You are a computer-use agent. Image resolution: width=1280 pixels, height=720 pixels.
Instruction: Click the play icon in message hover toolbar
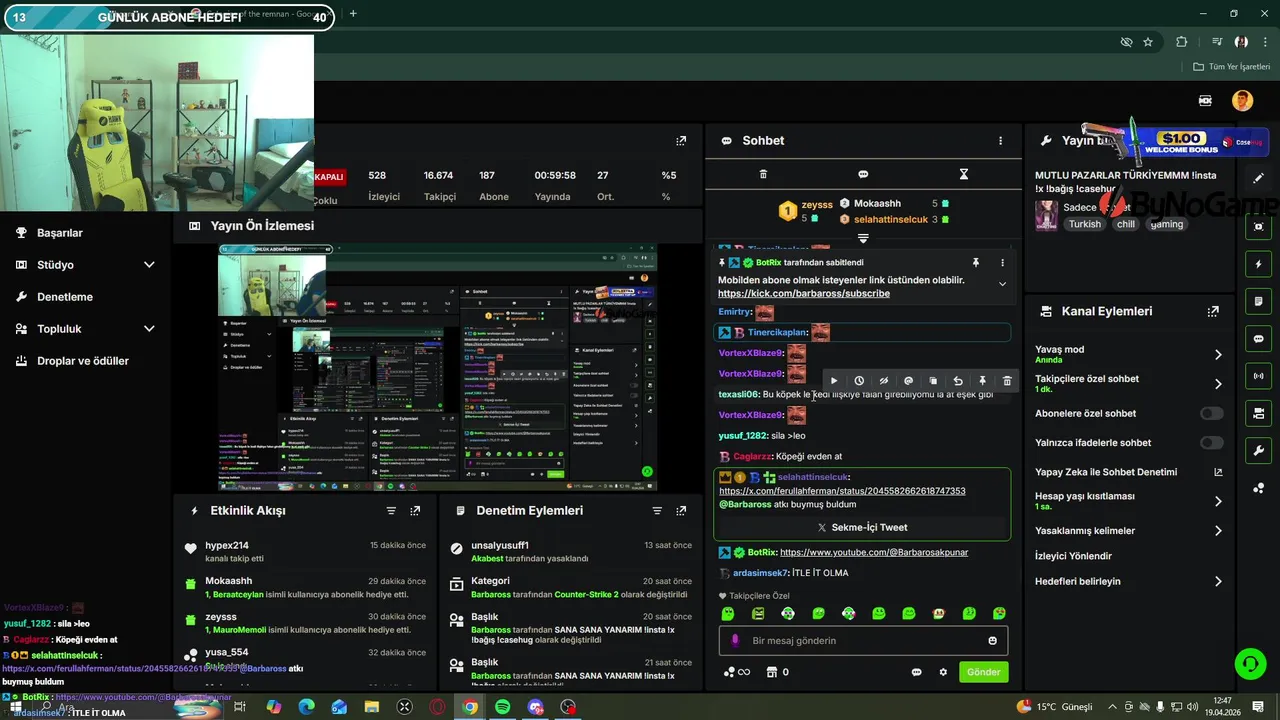pos(834,381)
